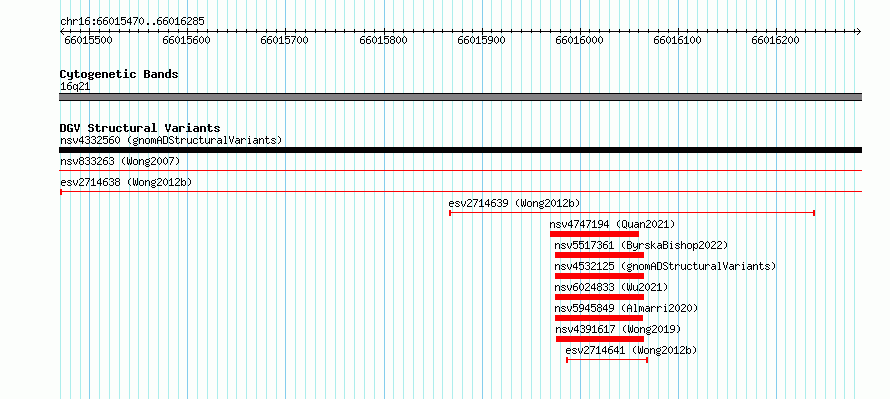Image resolution: width=890 pixels, height=399 pixels.
Task: Select the red bar under nsv4391617
Action: pos(600,339)
